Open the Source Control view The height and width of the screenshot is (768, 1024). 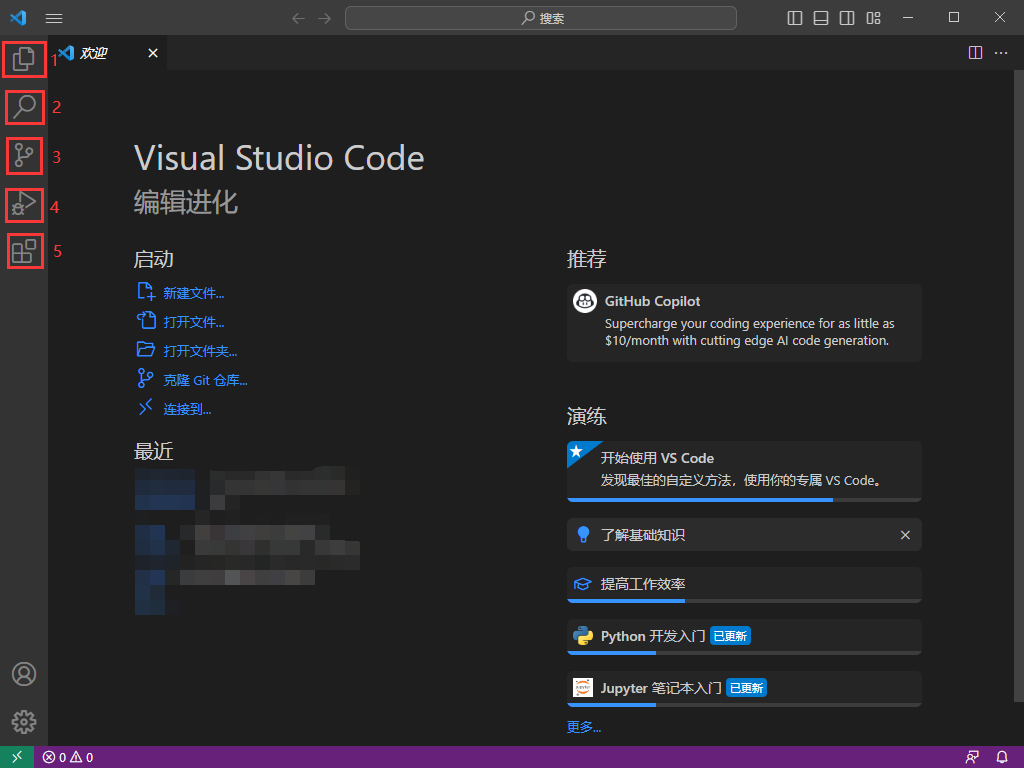click(24, 155)
